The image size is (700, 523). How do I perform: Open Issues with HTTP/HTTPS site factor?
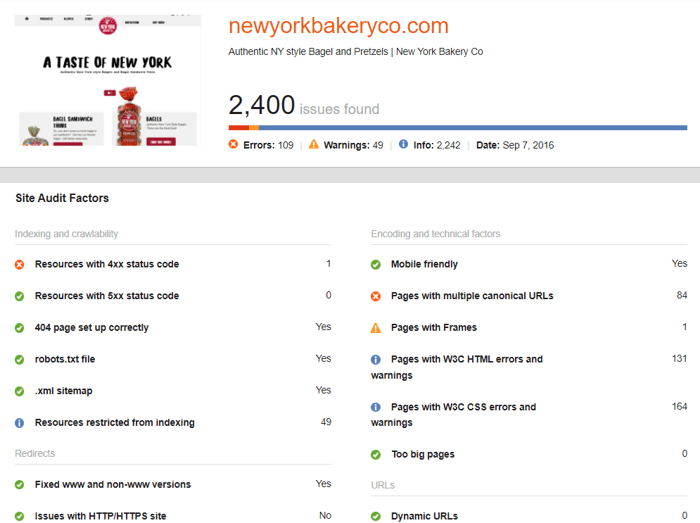[100, 516]
